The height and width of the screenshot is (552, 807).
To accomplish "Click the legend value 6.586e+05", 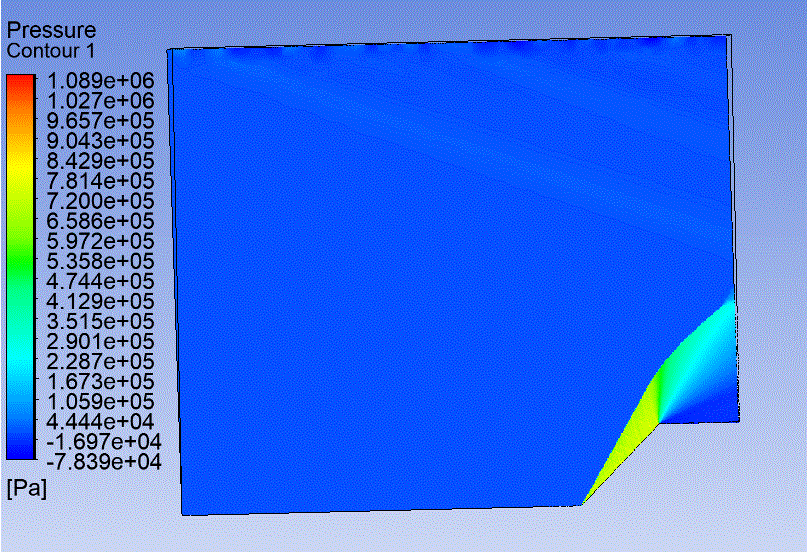I will coord(100,221).
